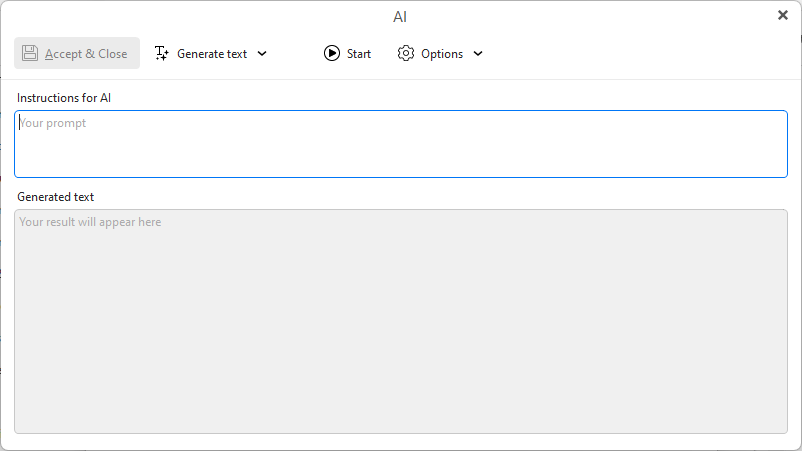The width and height of the screenshot is (802, 451).
Task: Click "Your result will appear here" placeholder
Action: coord(91,222)
